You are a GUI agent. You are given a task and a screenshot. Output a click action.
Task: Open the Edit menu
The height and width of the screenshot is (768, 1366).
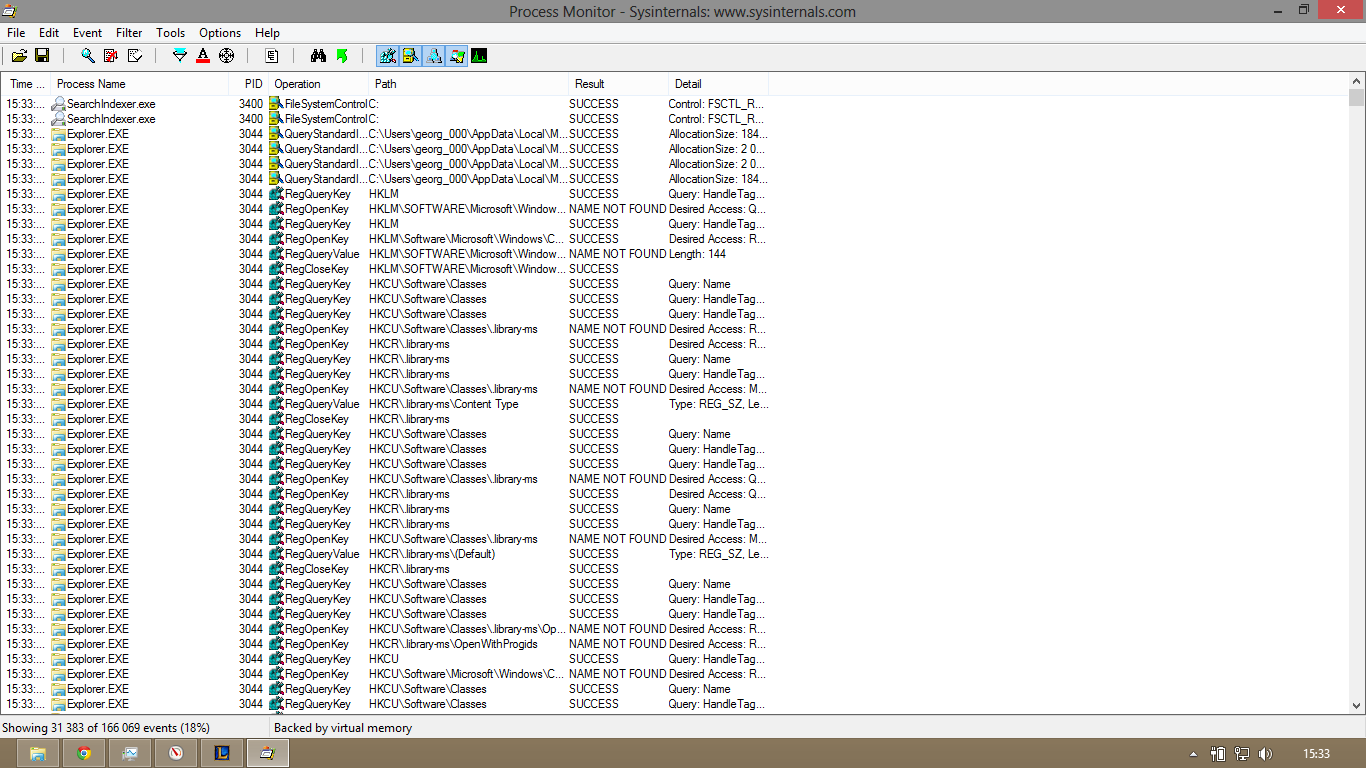point(49,33)
